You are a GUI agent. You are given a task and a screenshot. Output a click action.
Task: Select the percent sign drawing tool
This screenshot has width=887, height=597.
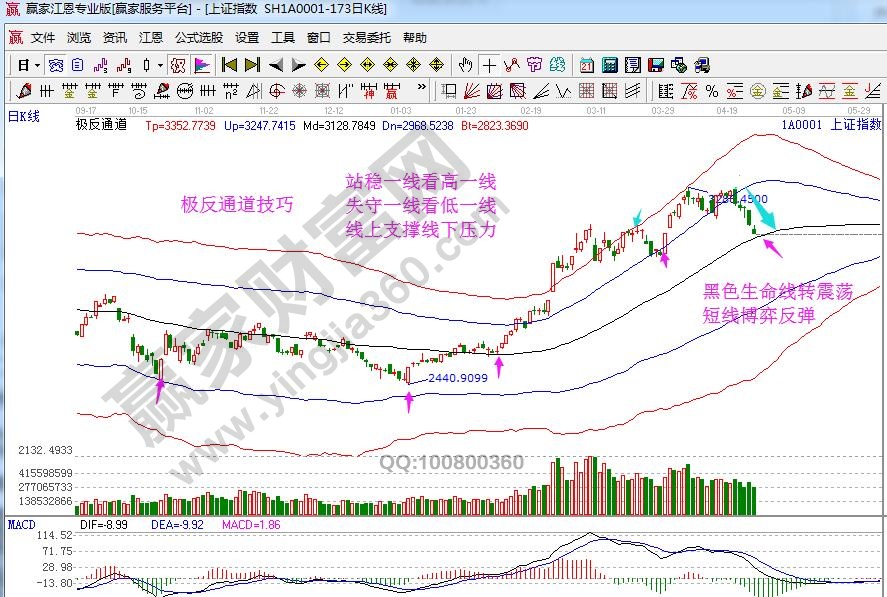(x=712, y=91)
